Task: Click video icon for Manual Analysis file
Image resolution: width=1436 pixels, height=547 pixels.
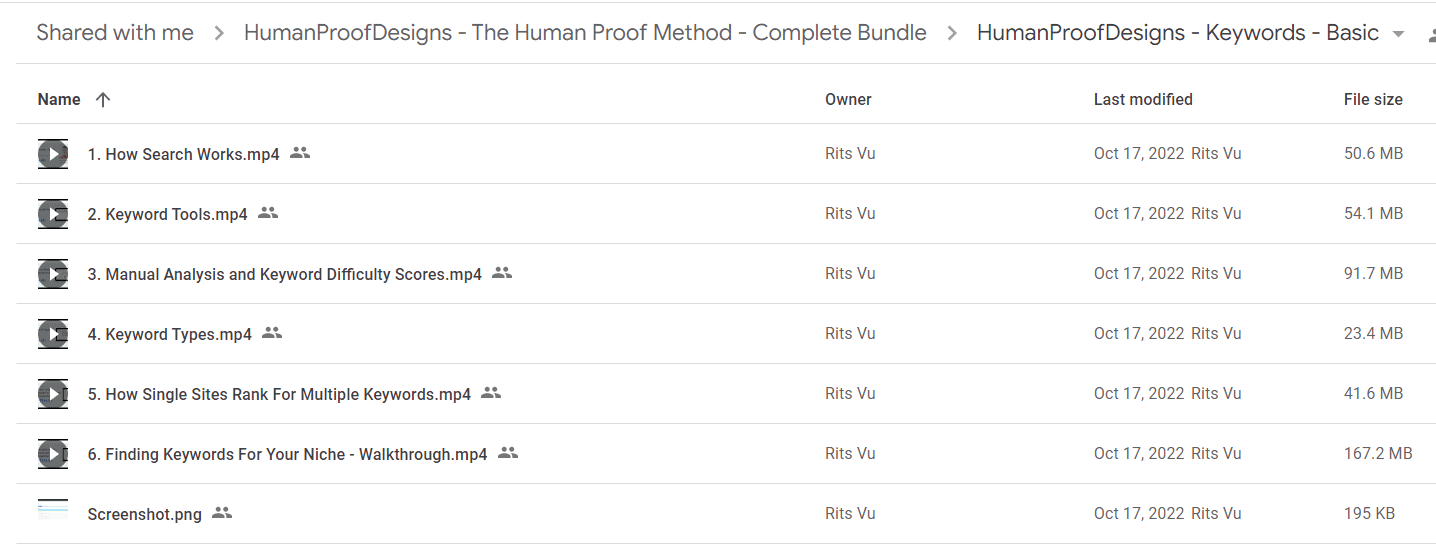Action: (x=53, y=274)
